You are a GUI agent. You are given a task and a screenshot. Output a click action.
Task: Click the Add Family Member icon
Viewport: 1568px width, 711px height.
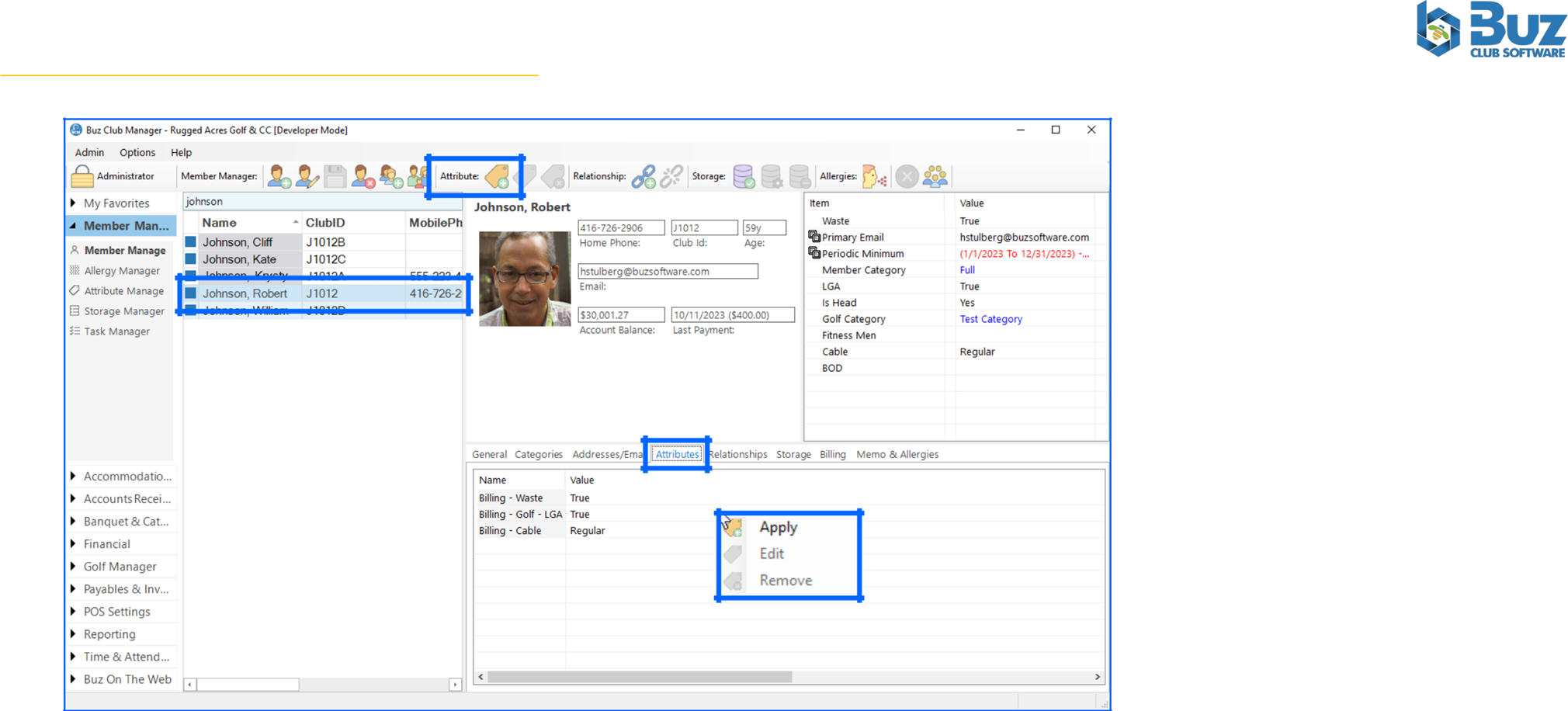pyautogui.click(x=390, y=176)
